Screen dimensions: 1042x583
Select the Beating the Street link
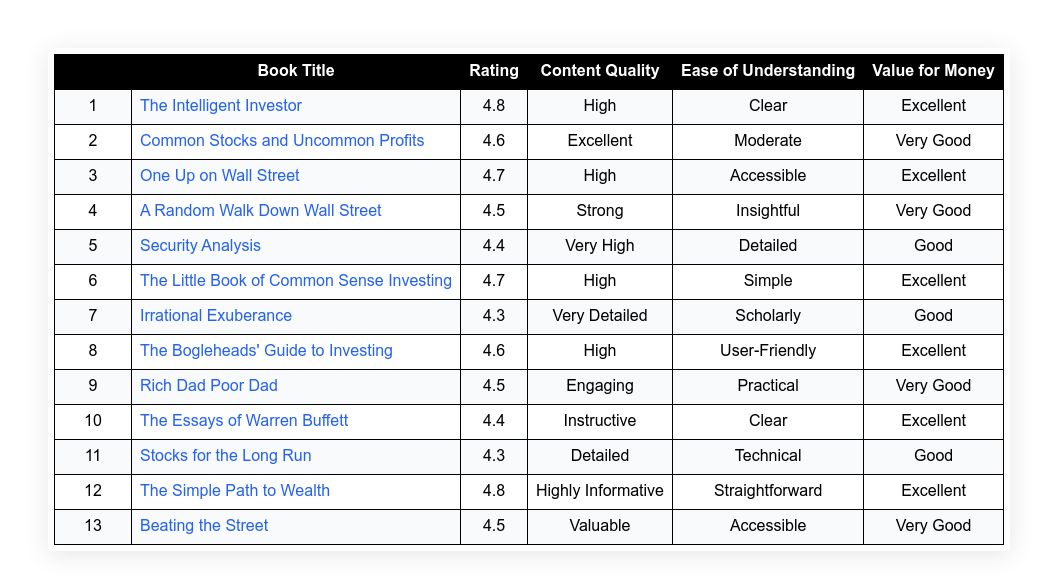click(x=204, y=526)
